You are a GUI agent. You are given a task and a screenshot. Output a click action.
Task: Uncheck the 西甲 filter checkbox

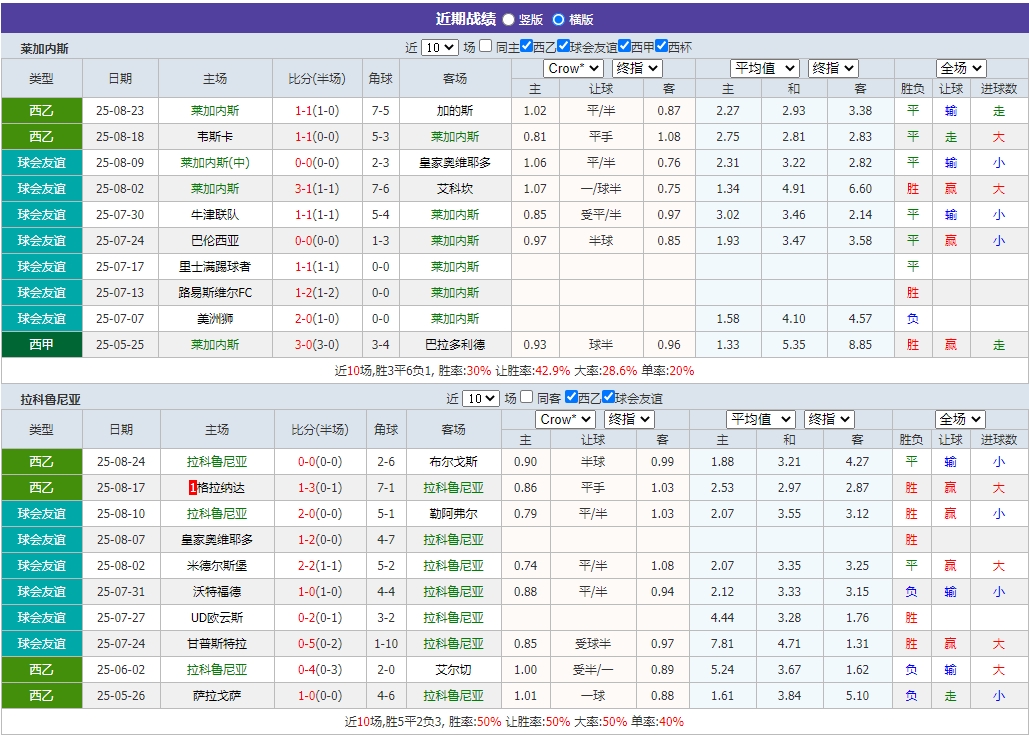tap(624, 45)
